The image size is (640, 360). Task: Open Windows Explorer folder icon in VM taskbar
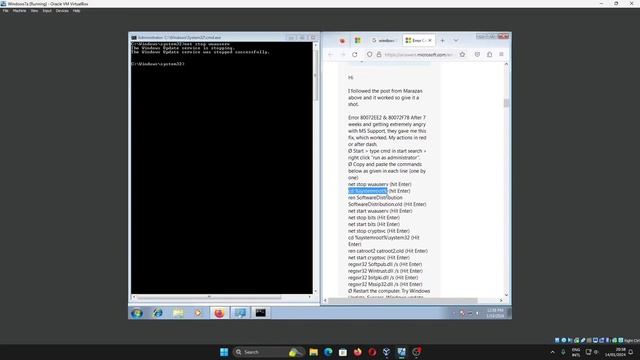pyautogui.click(x=178, y=313)
